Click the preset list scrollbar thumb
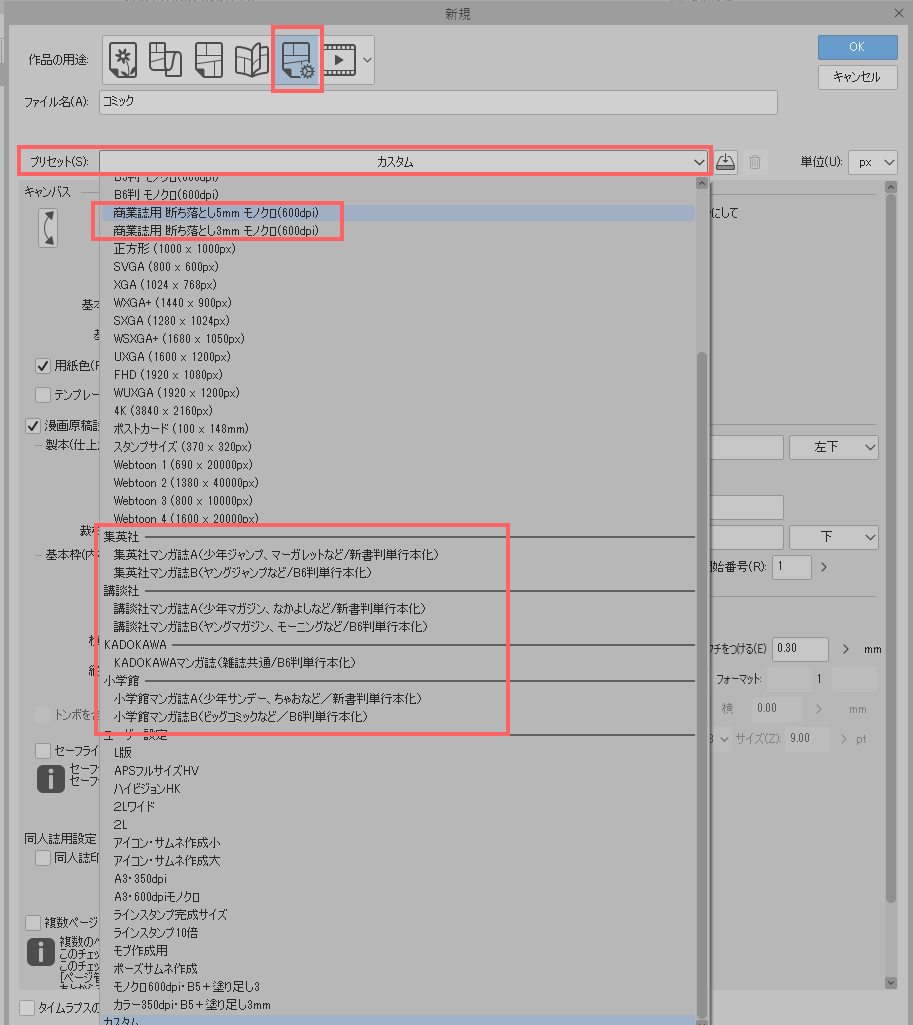 coord(702,683)
